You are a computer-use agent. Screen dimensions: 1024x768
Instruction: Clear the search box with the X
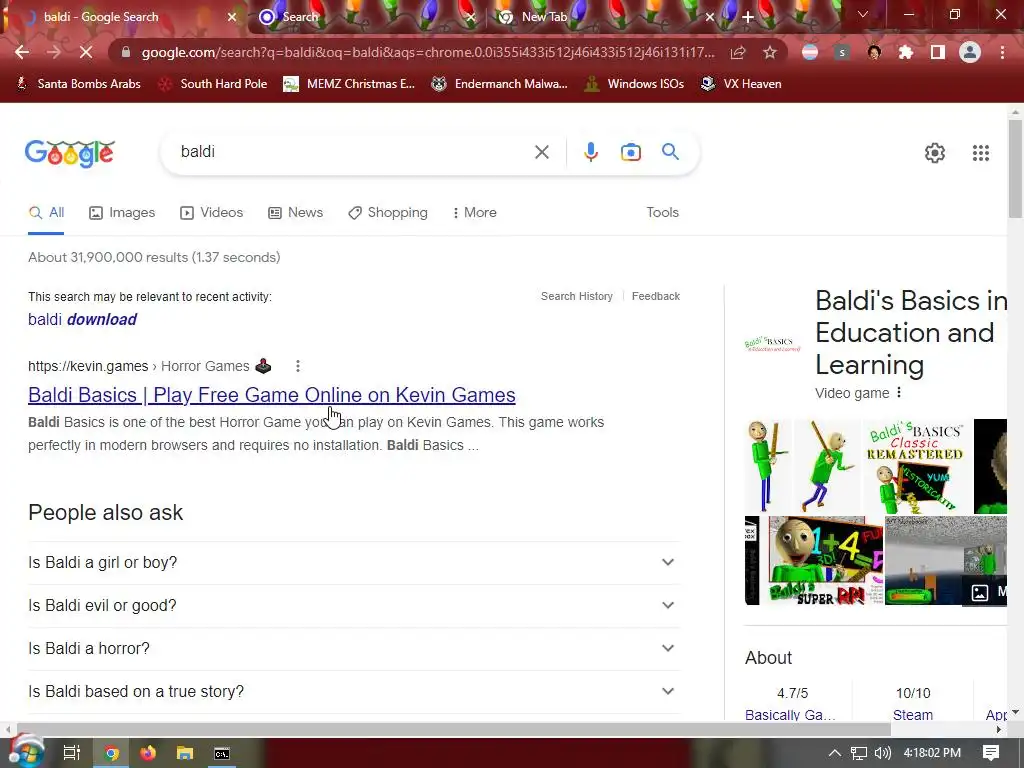click(x=541, y=152)
